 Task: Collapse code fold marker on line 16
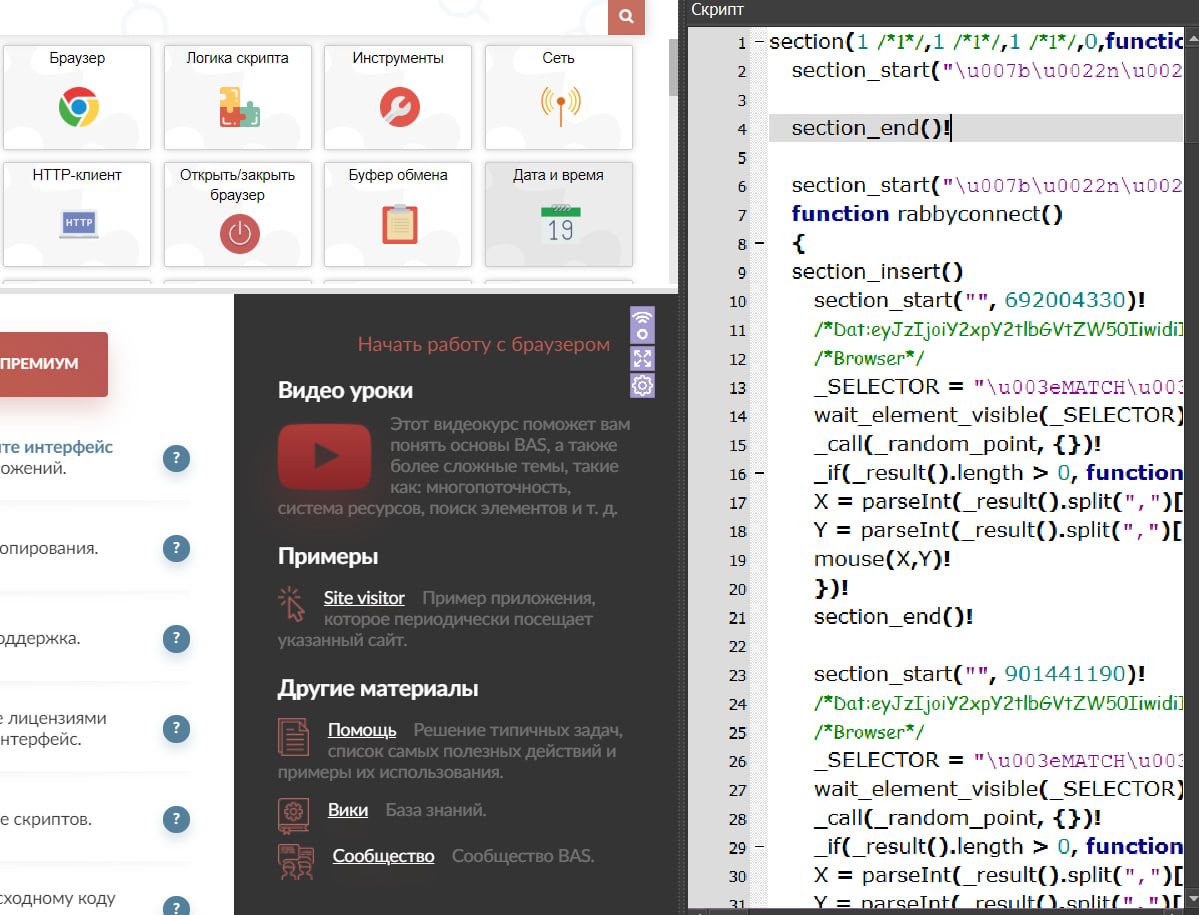[760, 473]
